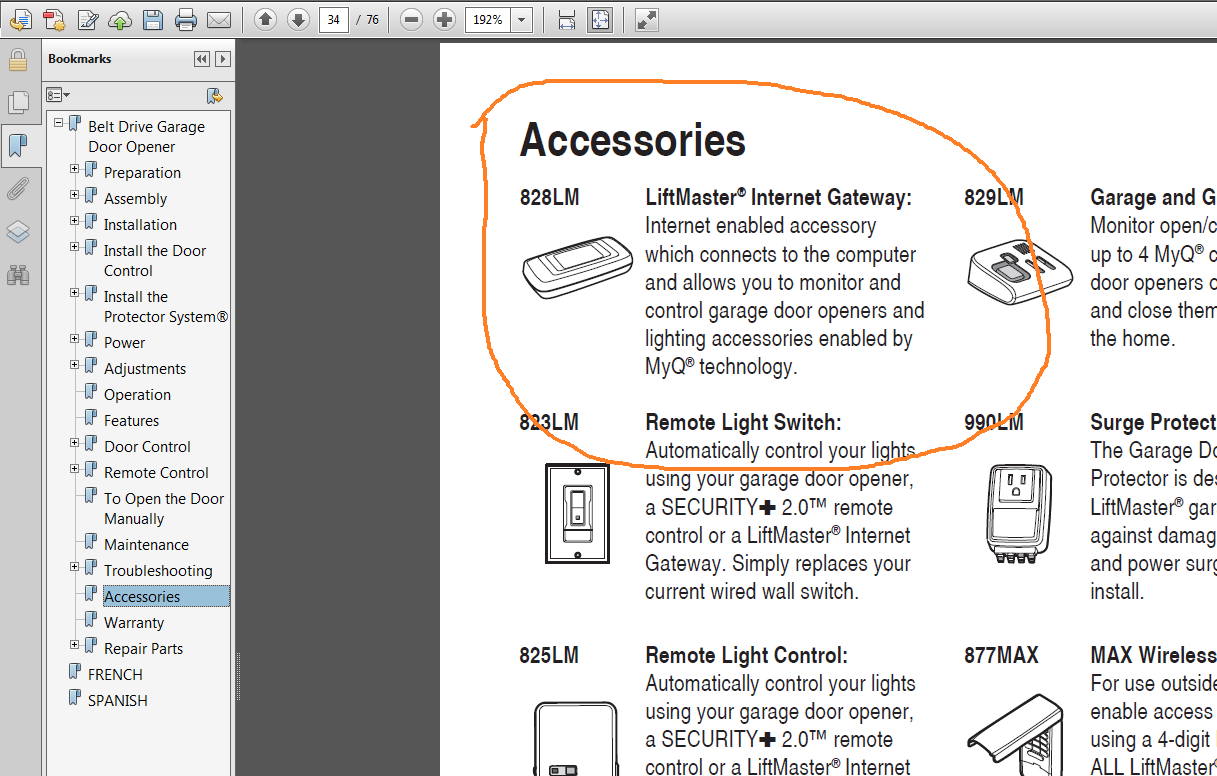Open the SPANISH bookmark
This screenshot has height=776, width=1217.
(x=117, y=701)
